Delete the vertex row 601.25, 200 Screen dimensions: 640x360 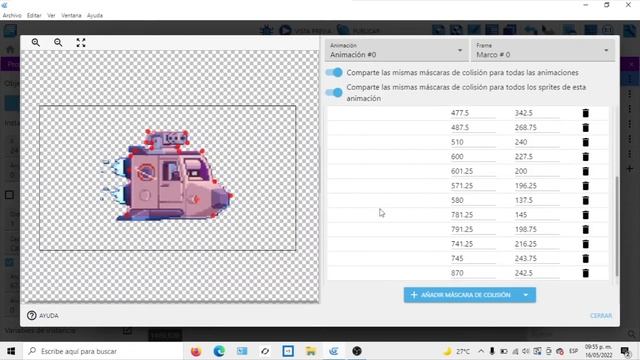pos(585,171)
